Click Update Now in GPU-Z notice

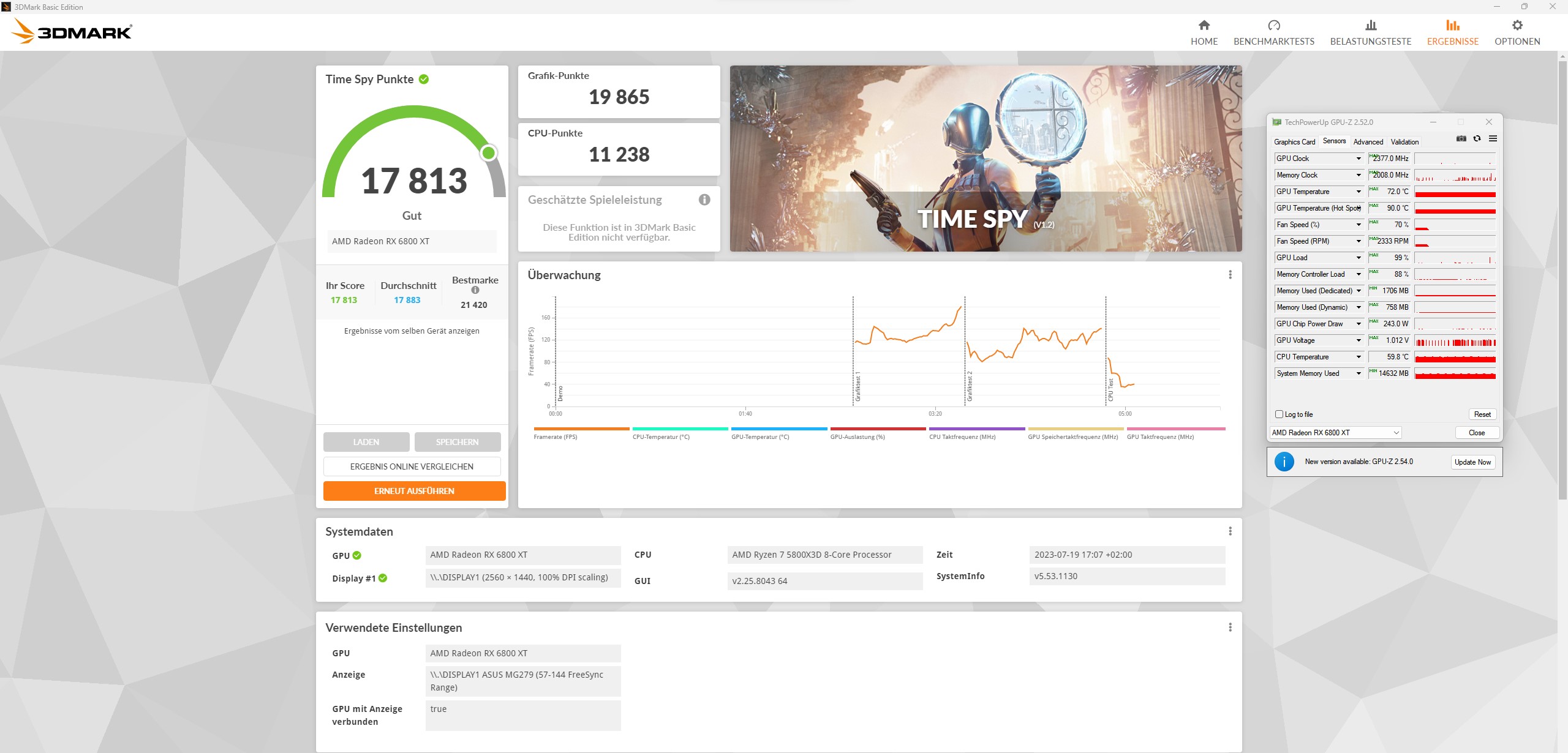click(1472, 462)
